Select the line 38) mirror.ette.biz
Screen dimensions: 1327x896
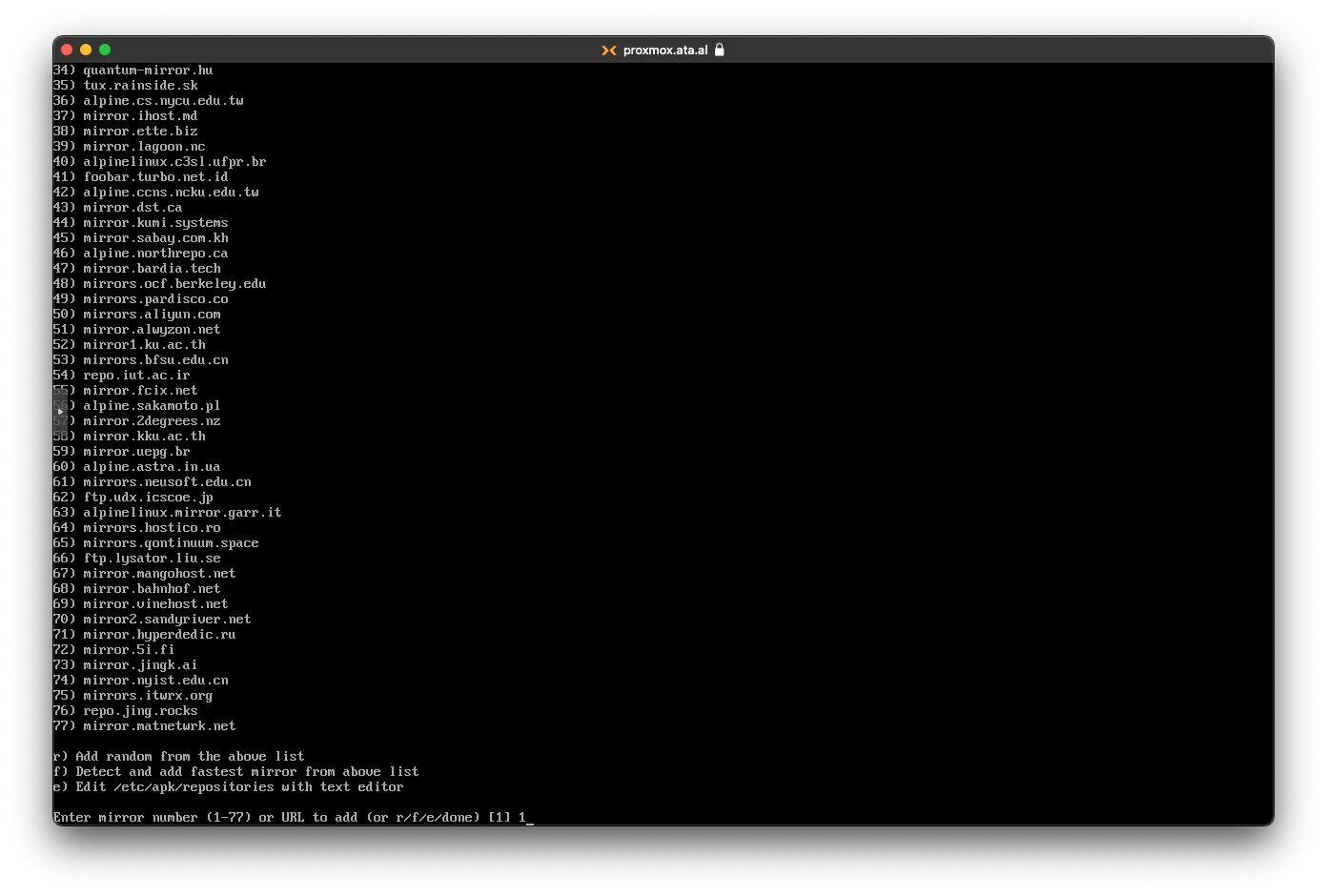[x=126, y=132]
